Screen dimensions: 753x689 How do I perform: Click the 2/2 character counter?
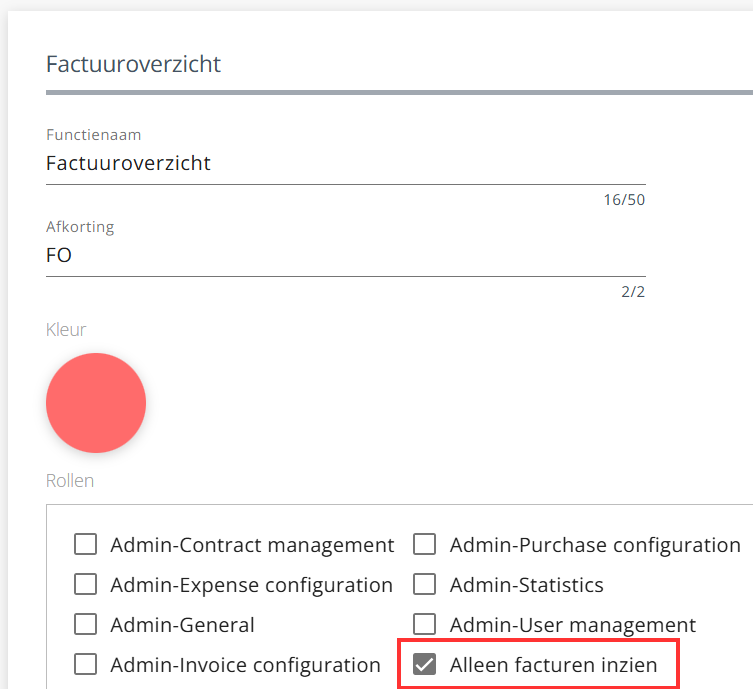coord(633,292)
